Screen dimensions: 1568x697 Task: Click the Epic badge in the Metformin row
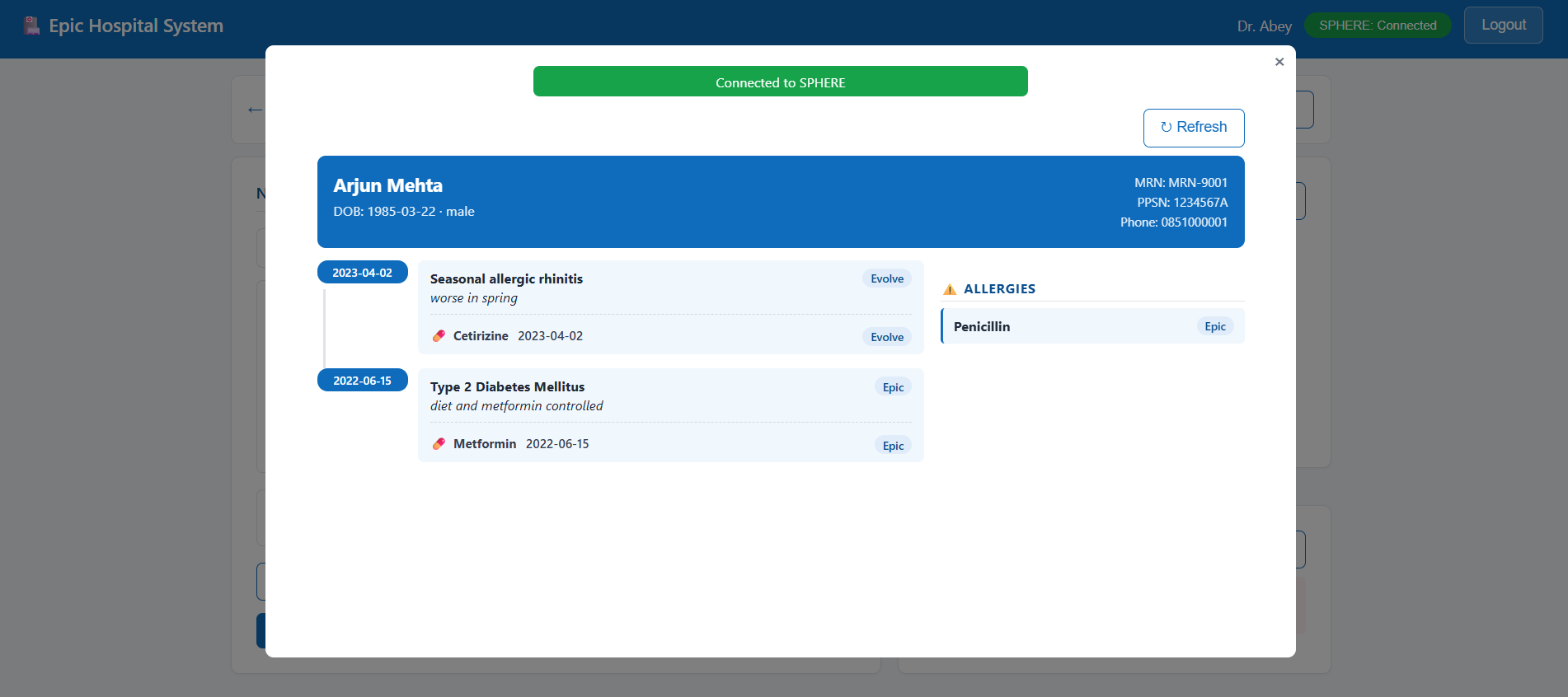893,446
